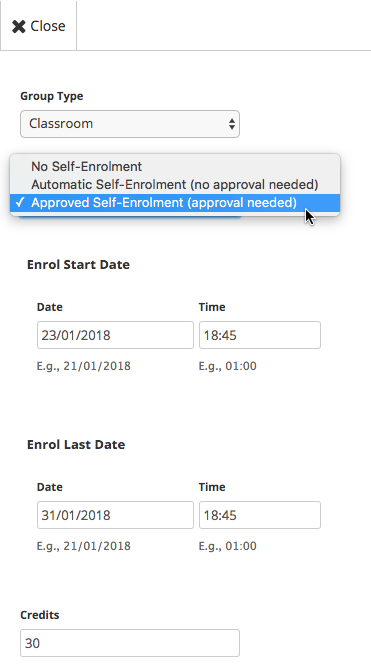Click the checkmark beside Approved Self-Enrolment

tap(20, 202)
